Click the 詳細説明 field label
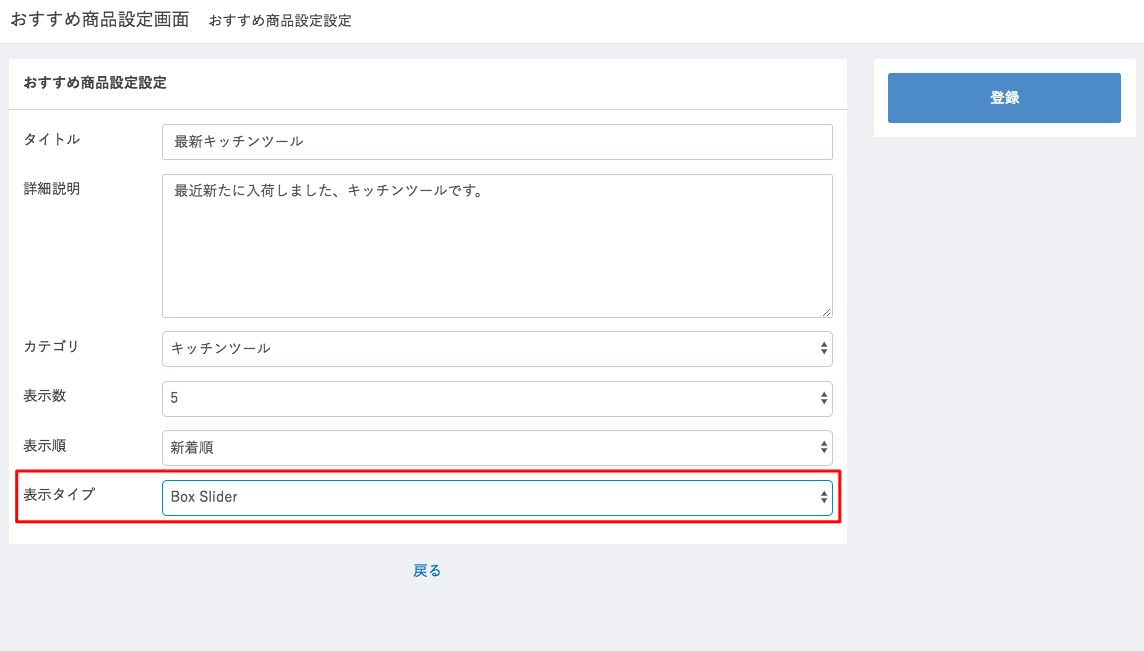The height and width of the screenshot is (651, 1144). [x=52, y=189]
